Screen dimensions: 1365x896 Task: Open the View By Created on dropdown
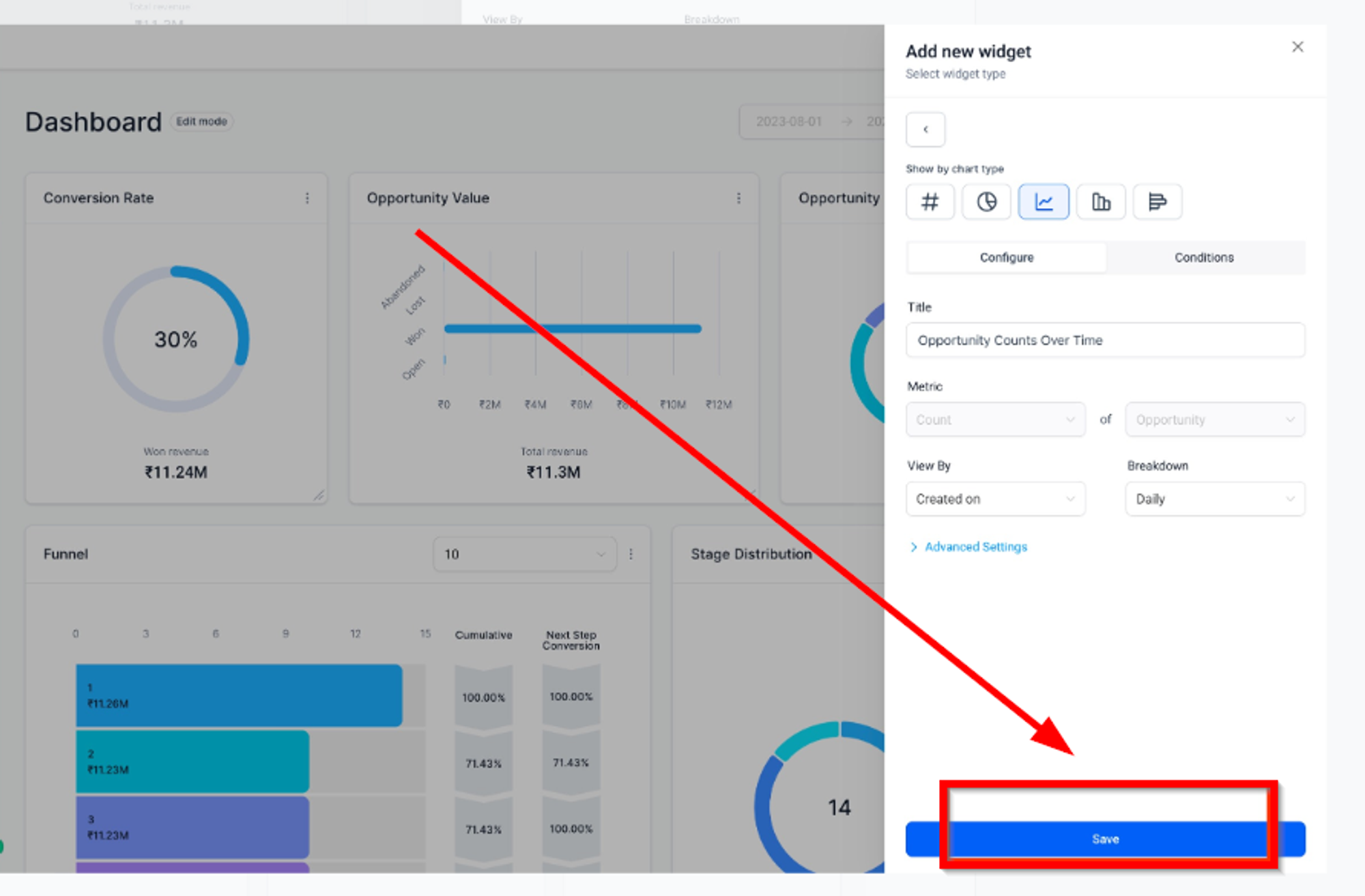(x=996, y=499)
